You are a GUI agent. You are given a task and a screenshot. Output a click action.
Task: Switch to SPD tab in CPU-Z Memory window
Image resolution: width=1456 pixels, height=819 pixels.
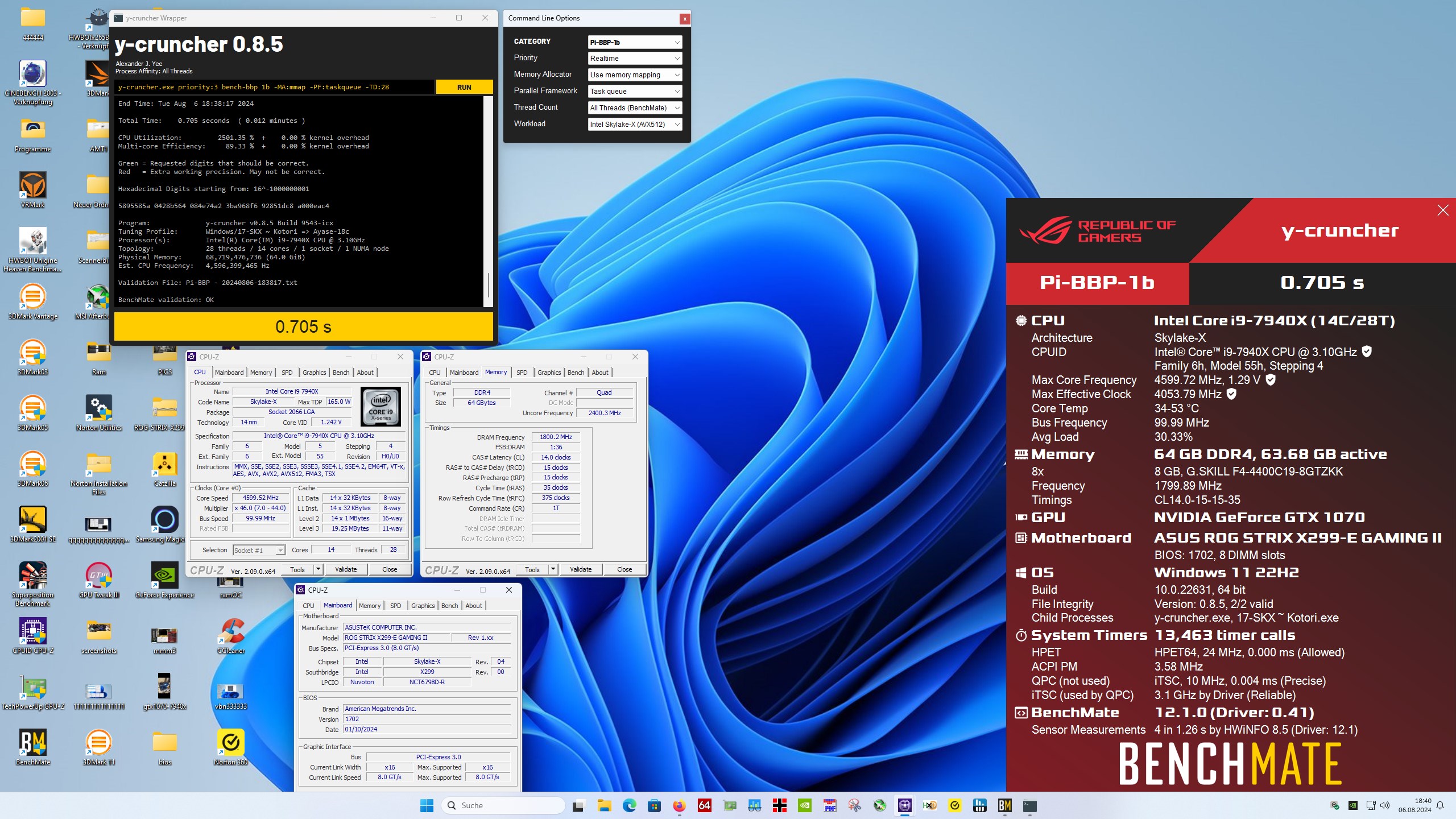(x=522, y=373)
